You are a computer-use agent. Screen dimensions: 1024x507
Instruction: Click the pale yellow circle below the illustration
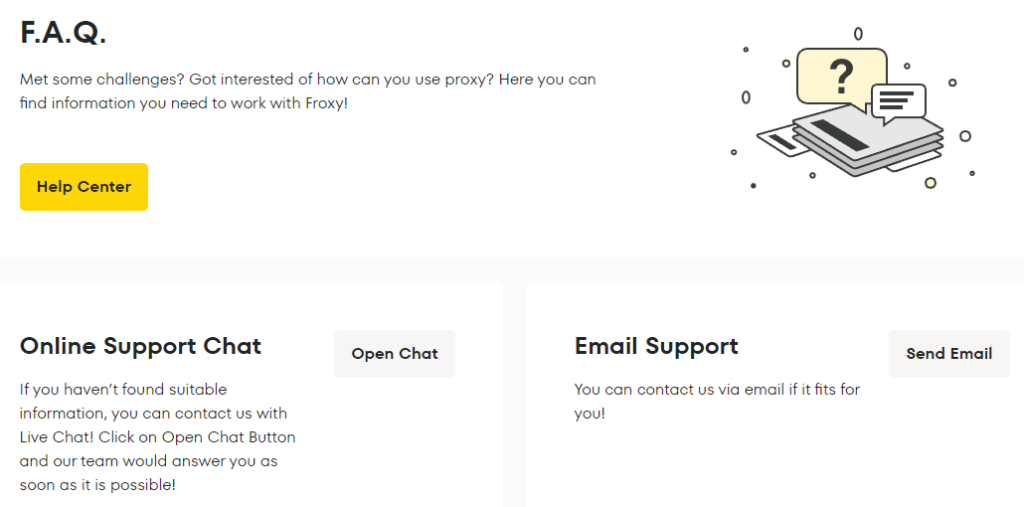930,183
